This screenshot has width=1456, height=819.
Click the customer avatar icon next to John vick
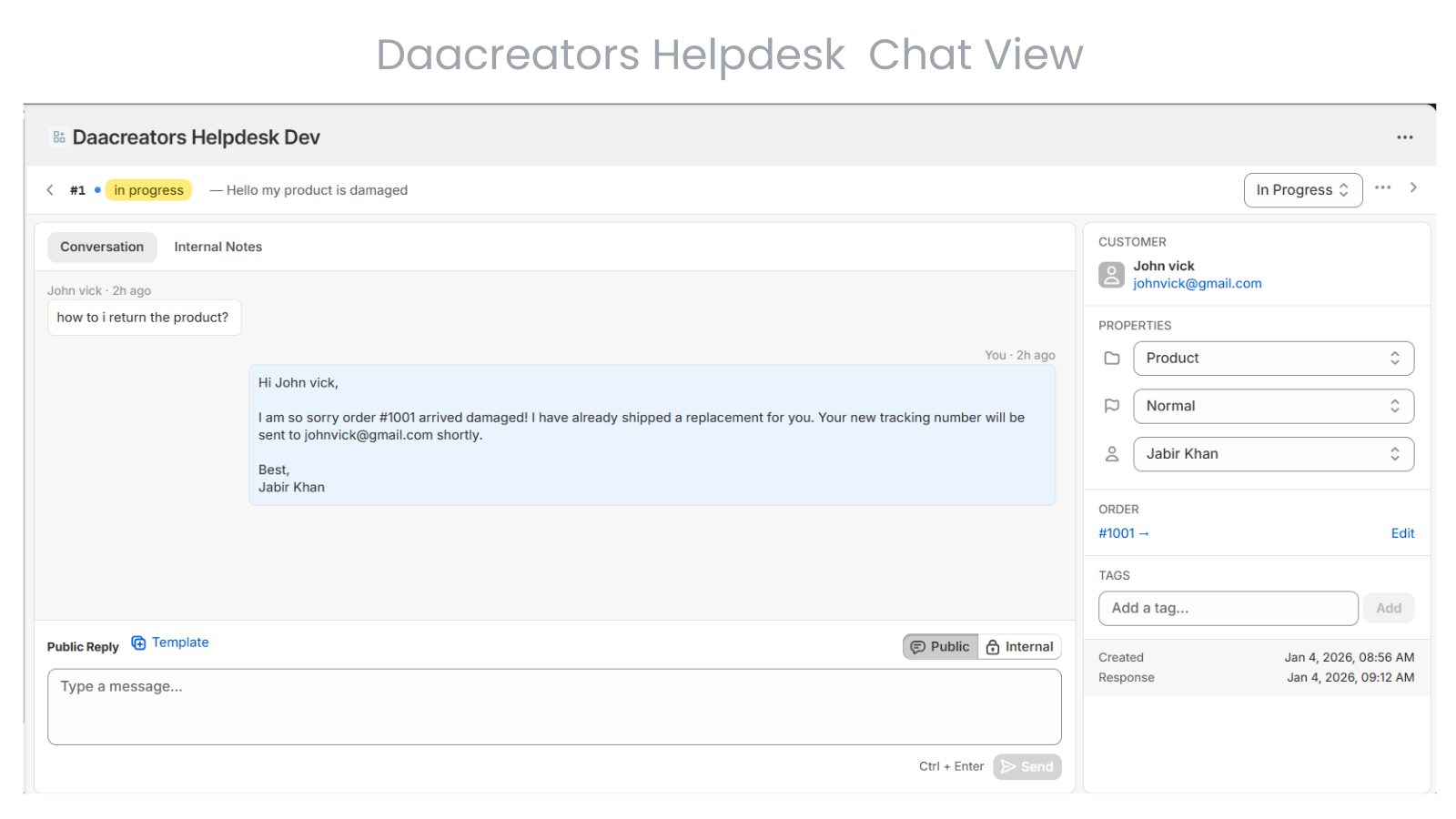tap(1111, 275)
